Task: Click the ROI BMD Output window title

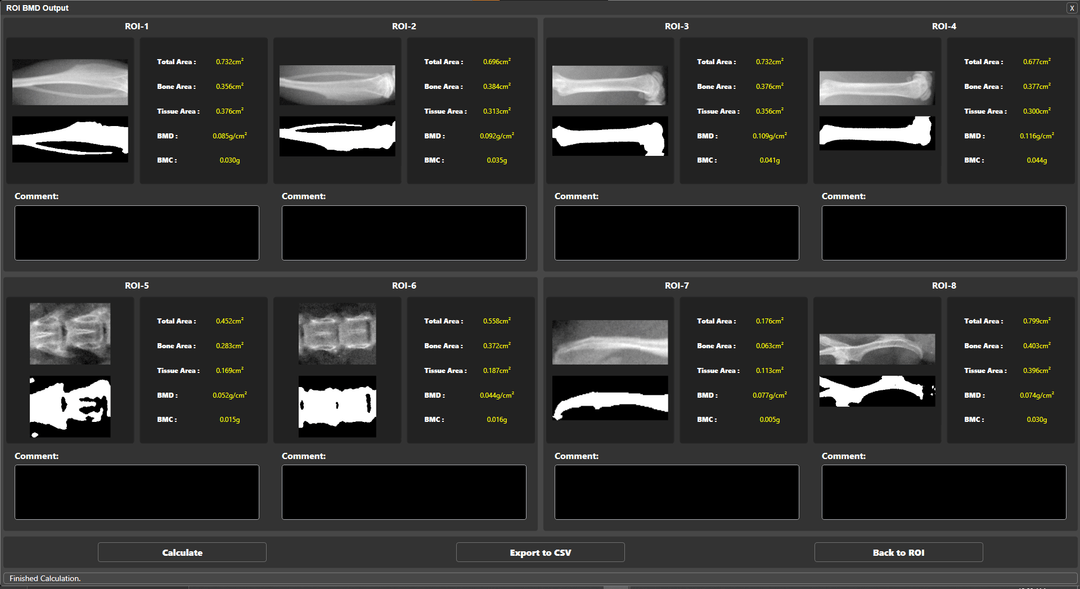Action: pyautogui.click(x=37, y=8)
